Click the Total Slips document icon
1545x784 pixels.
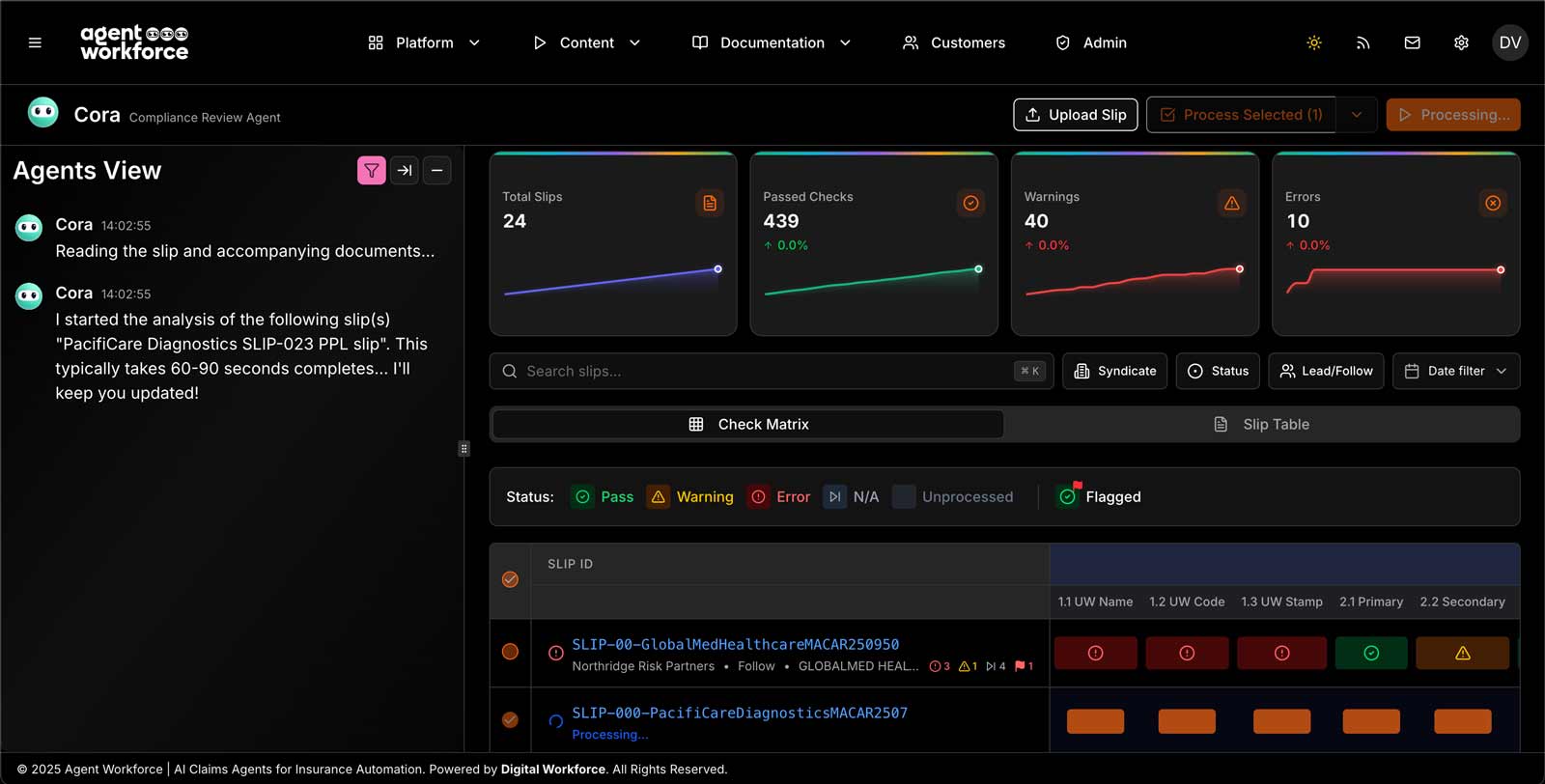coord(710,203)
